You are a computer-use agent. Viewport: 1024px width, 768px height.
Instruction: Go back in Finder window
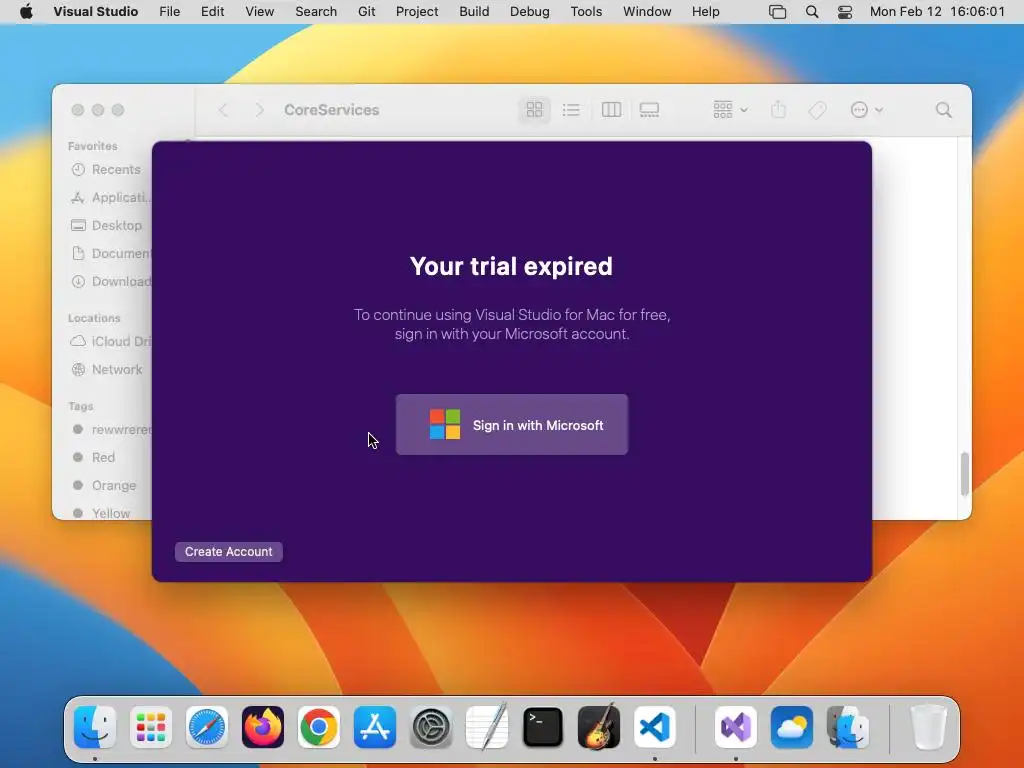click(x=223, y=110)
